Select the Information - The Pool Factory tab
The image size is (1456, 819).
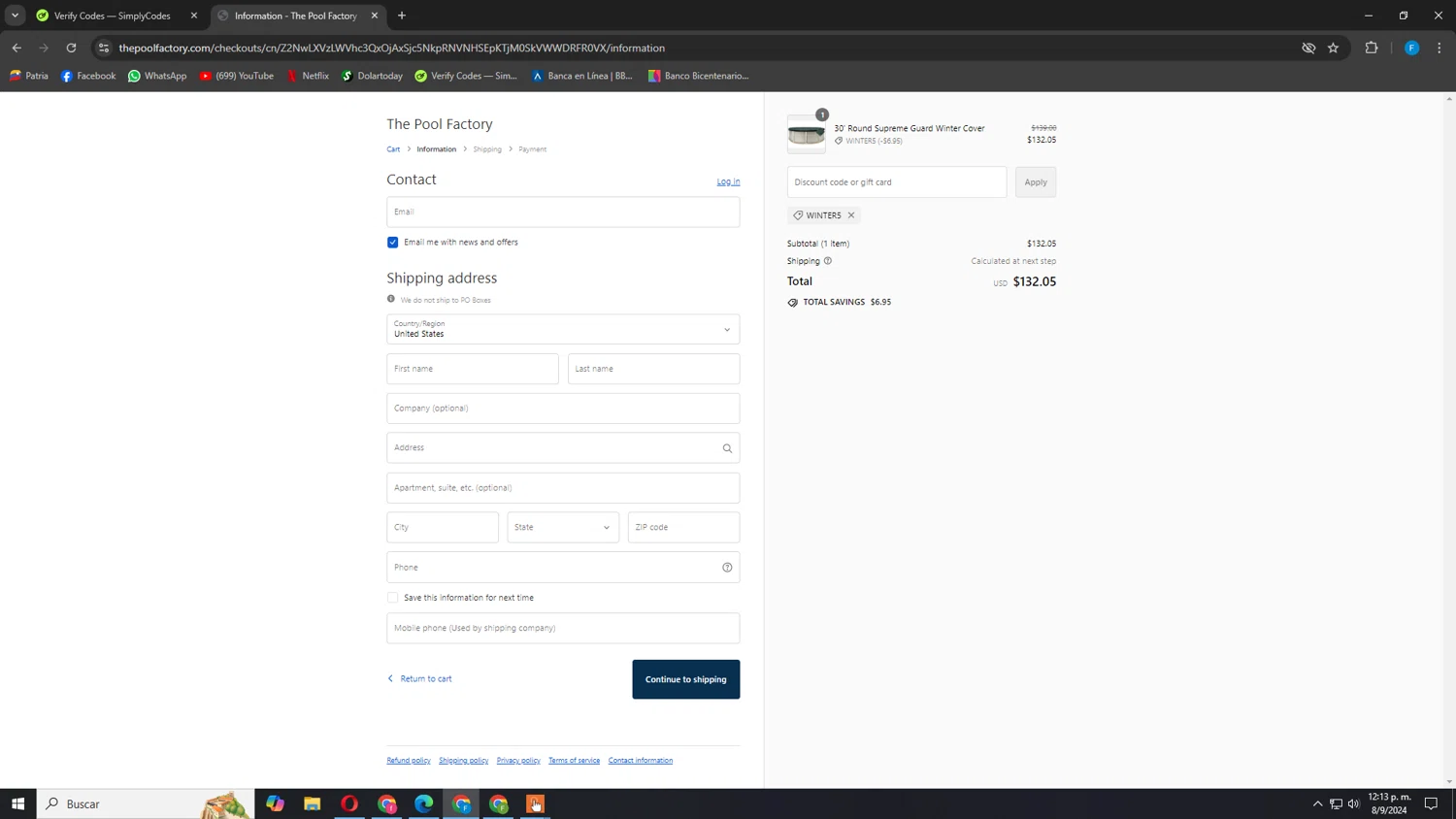pyautogui.click(x=295, y=16)
